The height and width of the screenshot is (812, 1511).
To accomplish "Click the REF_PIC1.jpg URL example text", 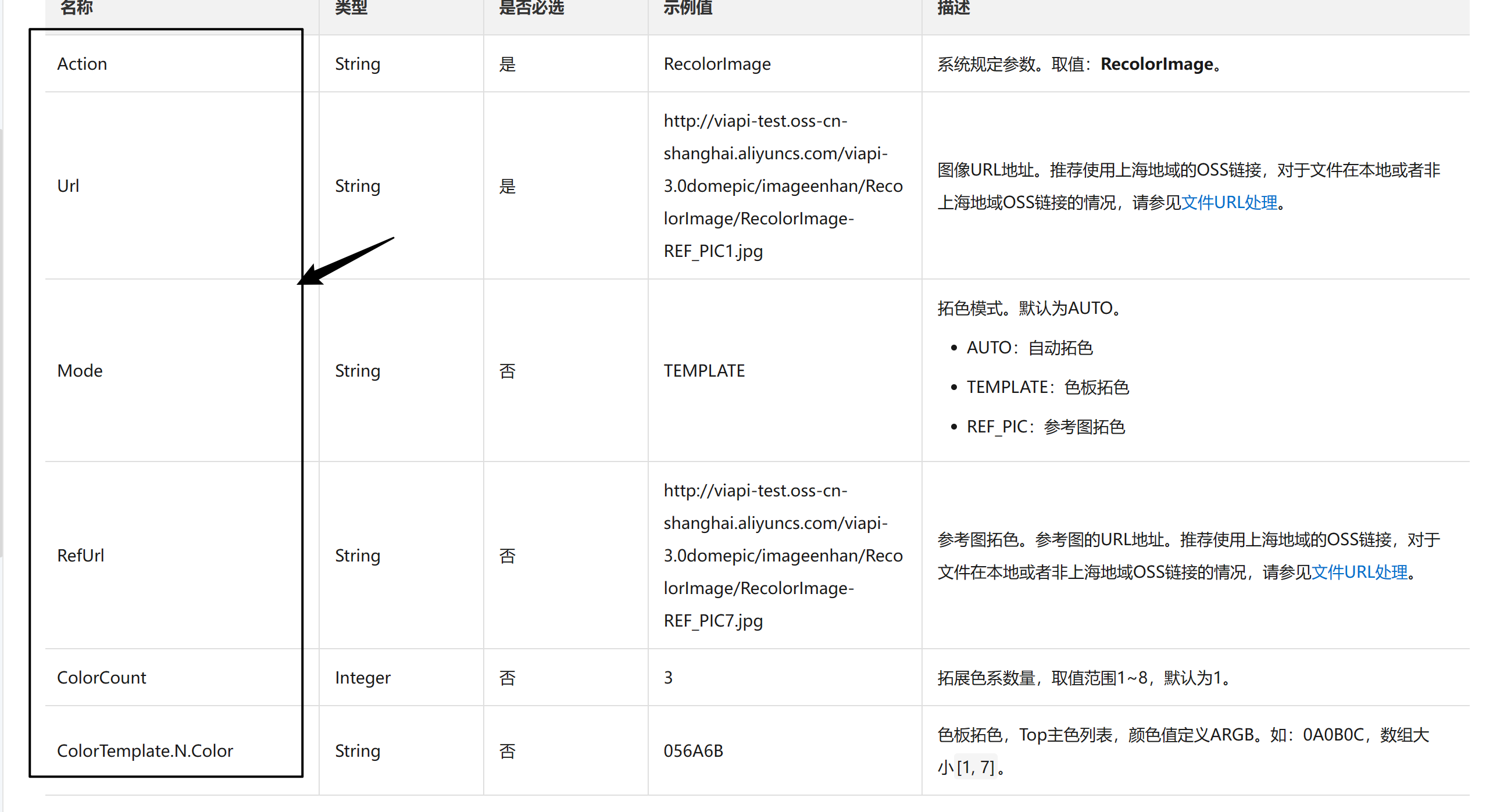I will 783,186.
